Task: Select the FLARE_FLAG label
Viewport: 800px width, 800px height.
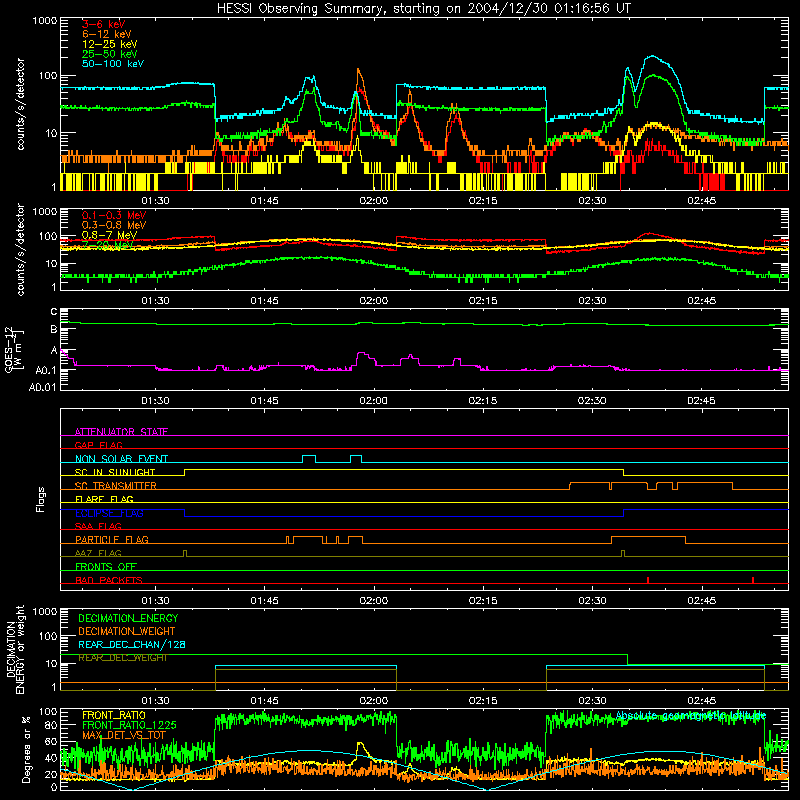Action: click(x=104, y=499)
